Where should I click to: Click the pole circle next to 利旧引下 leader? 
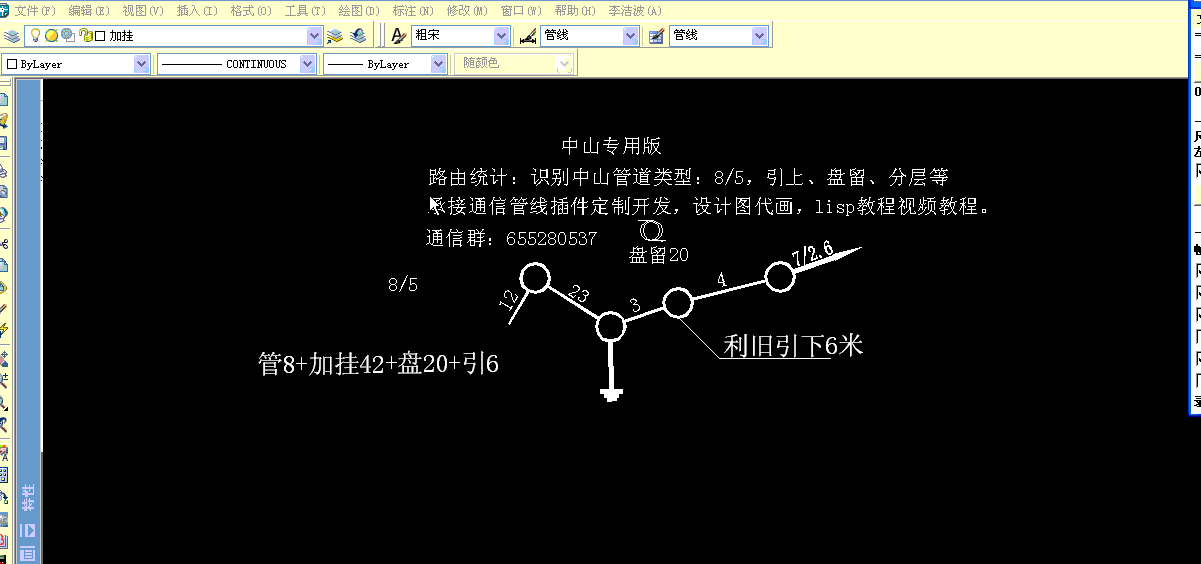(677, 302)
